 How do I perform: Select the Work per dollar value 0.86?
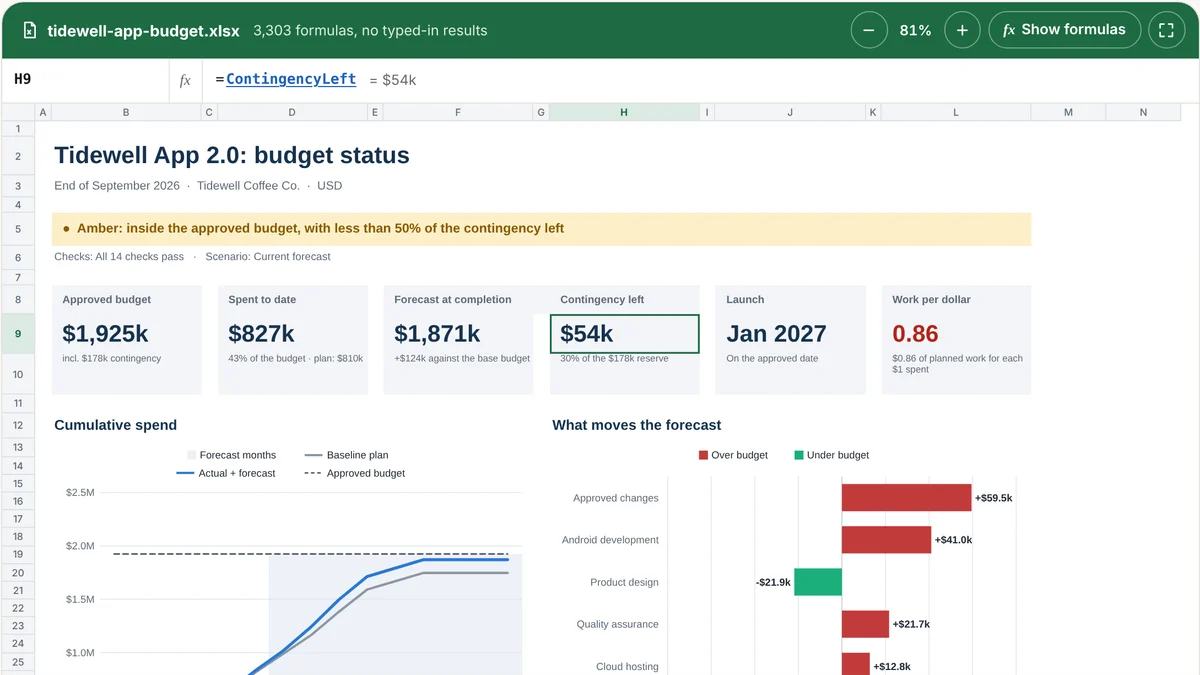[x=915, y=333]
